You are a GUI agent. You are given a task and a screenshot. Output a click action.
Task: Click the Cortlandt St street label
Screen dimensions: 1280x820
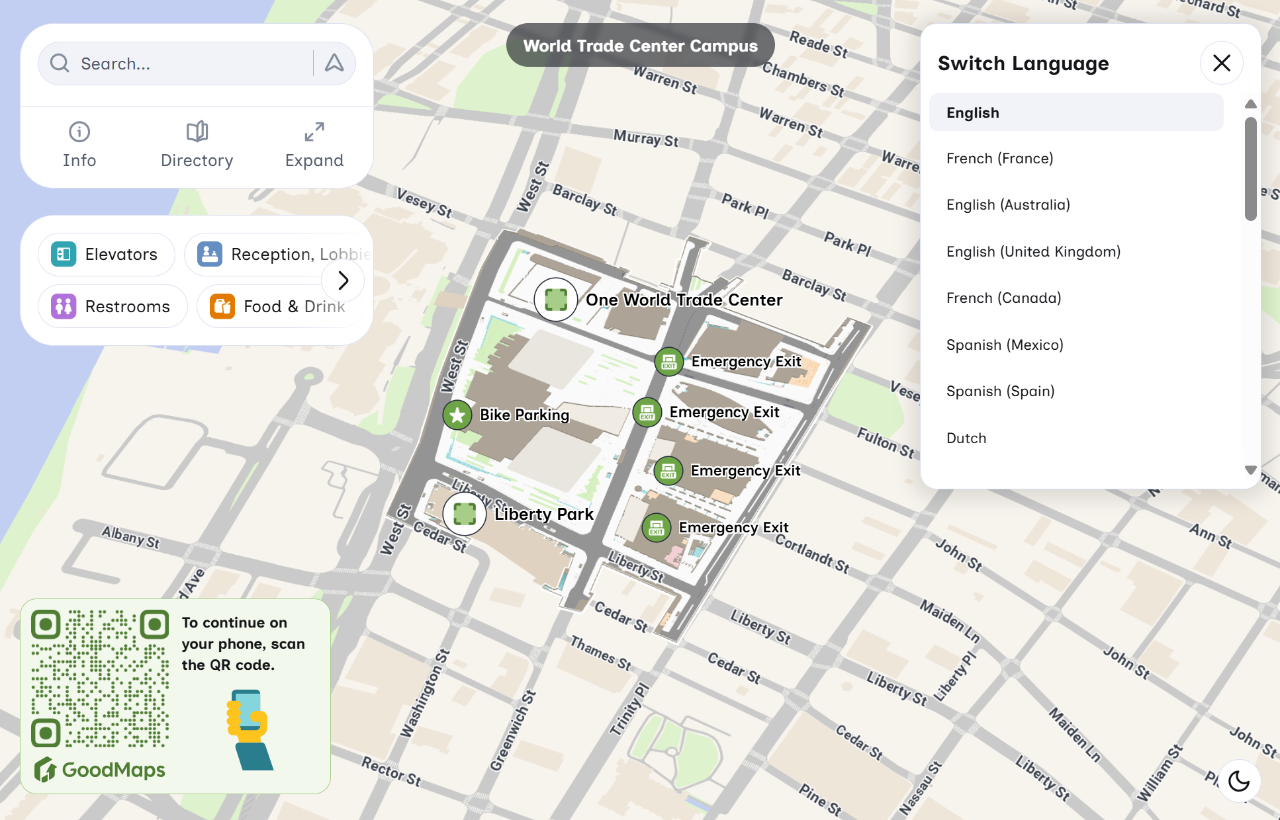coord(812,553)
